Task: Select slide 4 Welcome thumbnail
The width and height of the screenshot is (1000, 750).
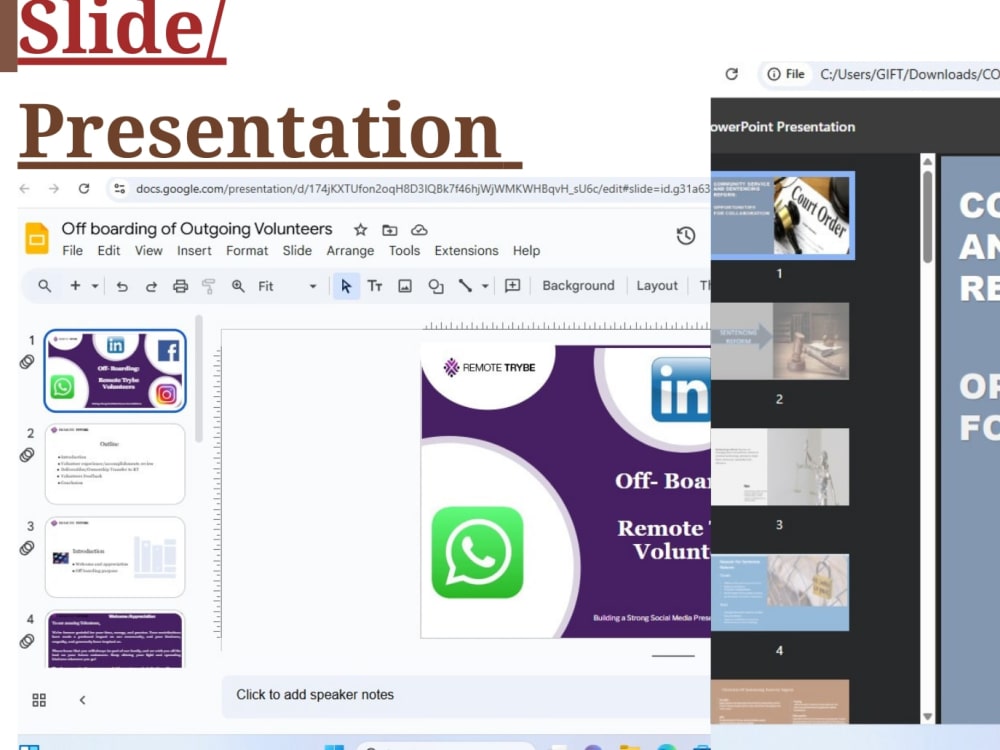Action: [x=115, y=640]
